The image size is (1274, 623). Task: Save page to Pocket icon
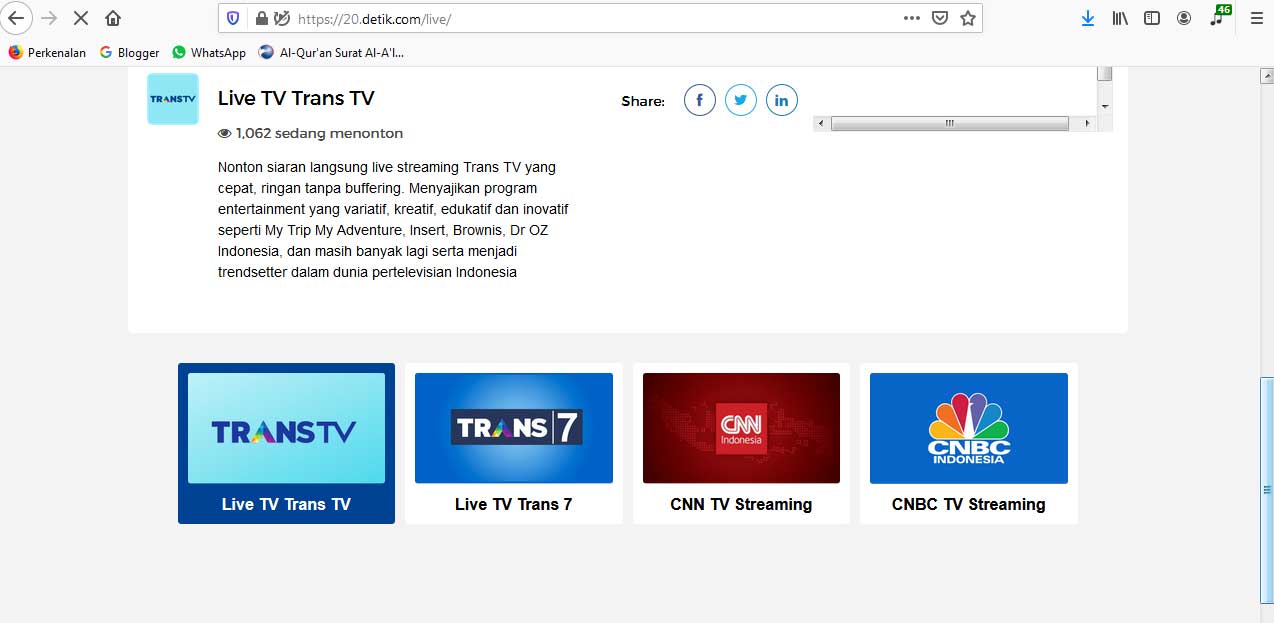[939, 18]
